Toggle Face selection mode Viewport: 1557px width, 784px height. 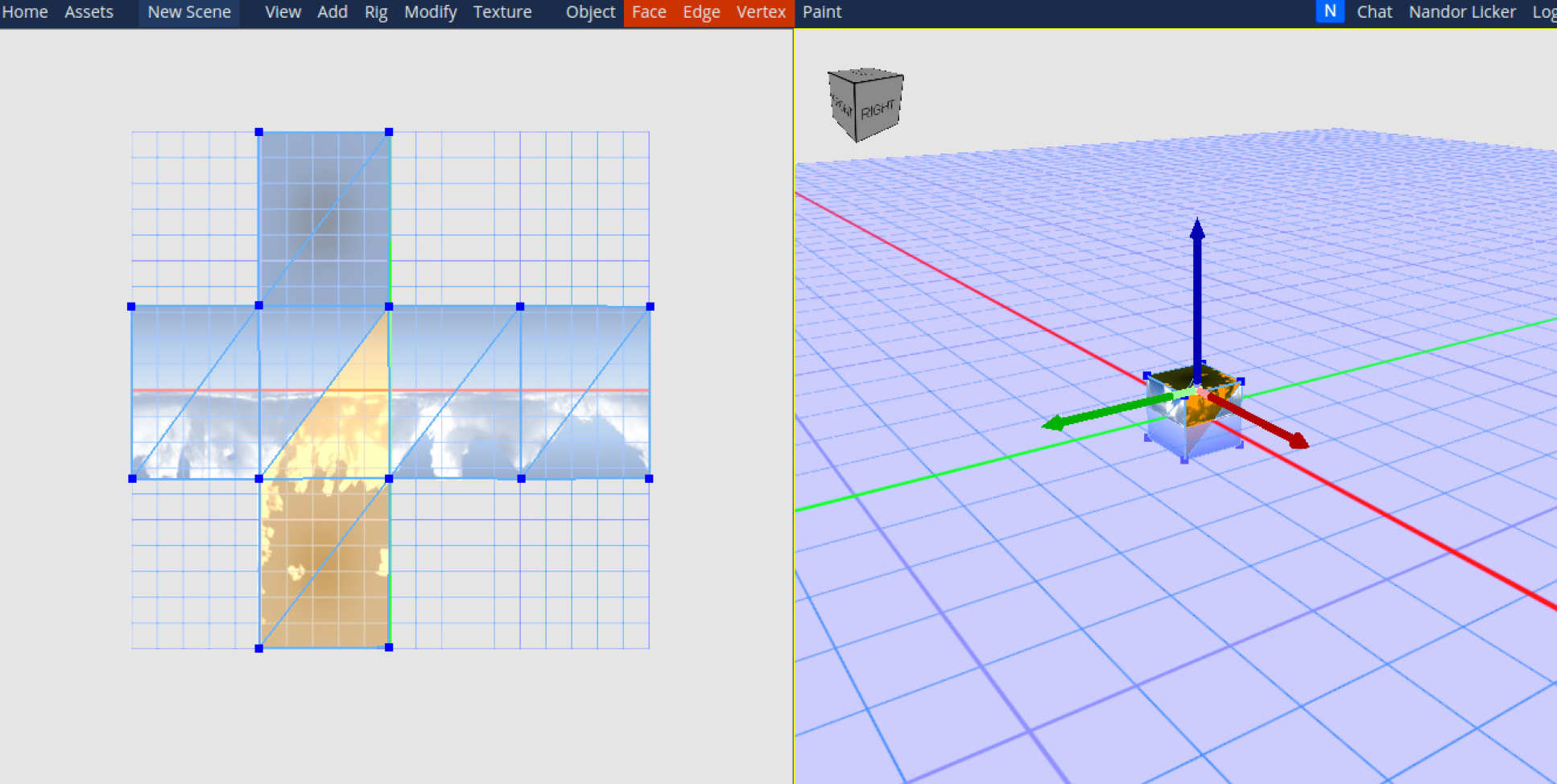point(648,12)
